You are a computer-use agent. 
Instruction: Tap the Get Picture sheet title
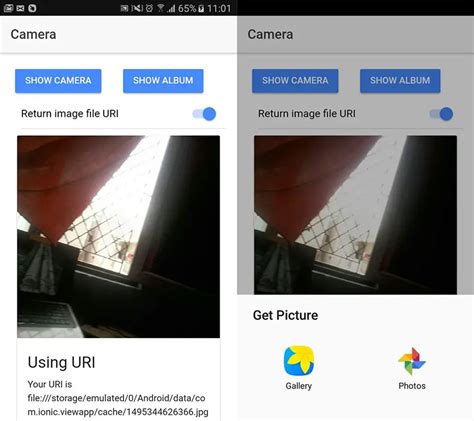point(285,315)
